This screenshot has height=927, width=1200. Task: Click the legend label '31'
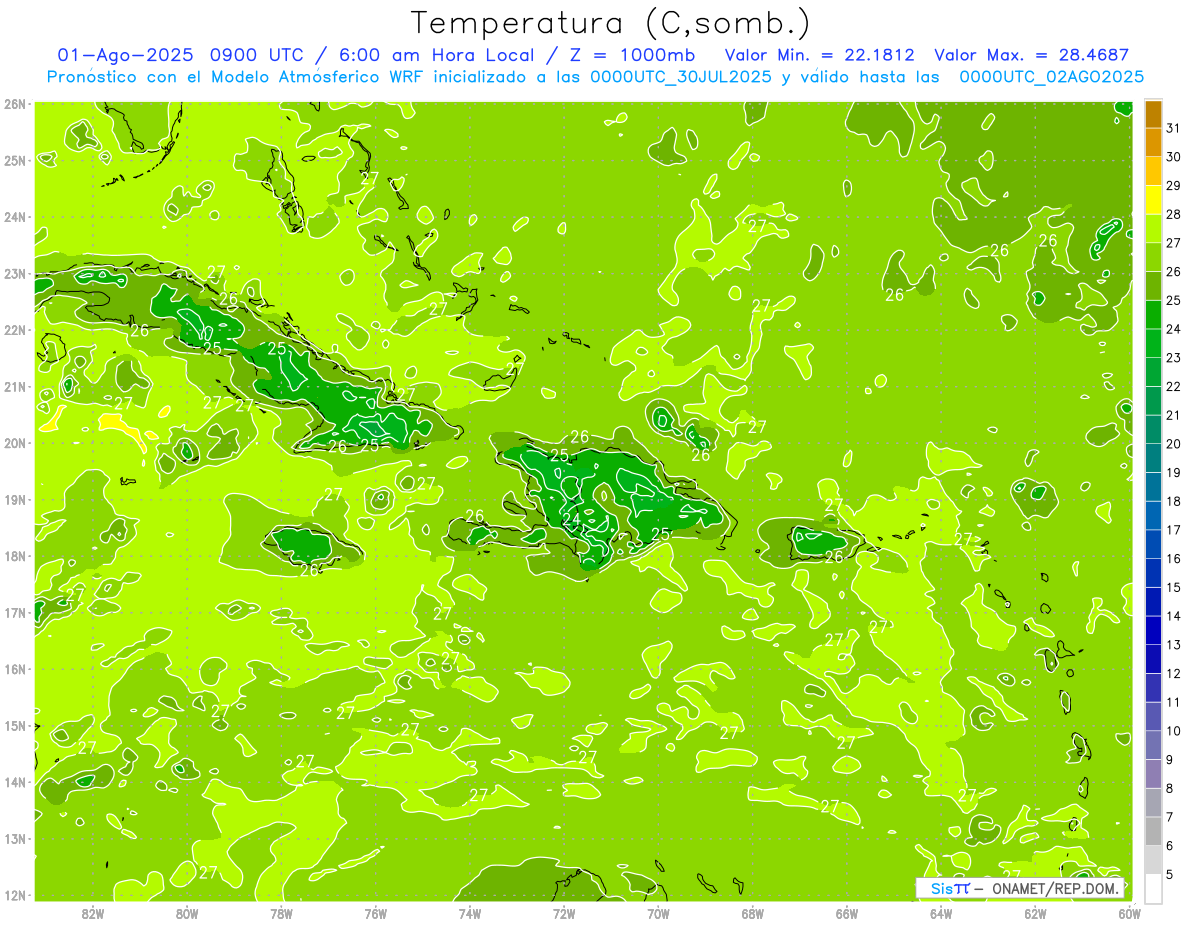(1173, 128)
